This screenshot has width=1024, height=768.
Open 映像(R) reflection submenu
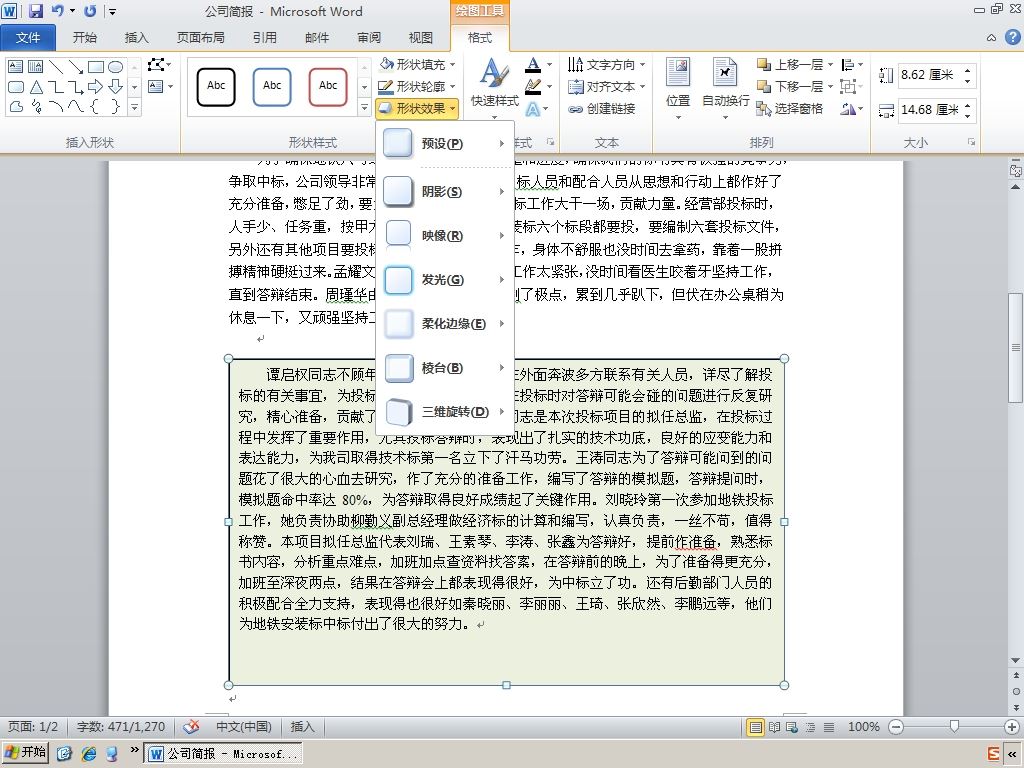[x=445, y=235]
